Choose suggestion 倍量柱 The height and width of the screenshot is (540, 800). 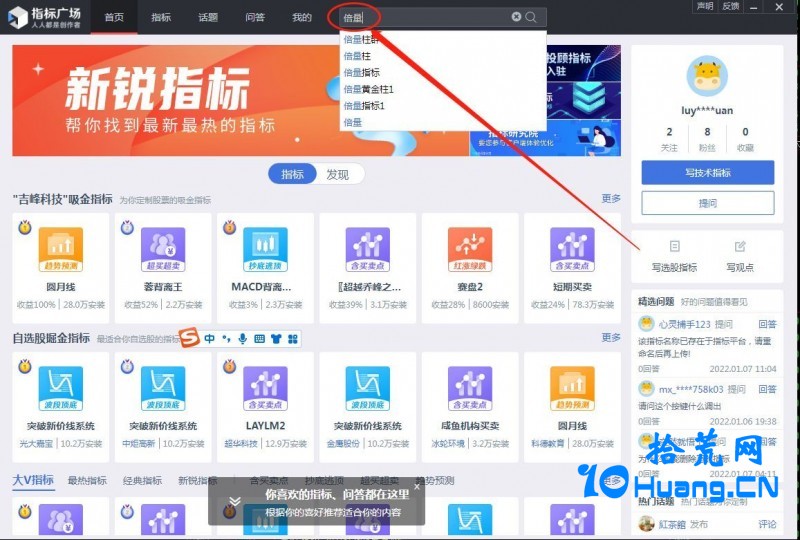tap(443, 56)
